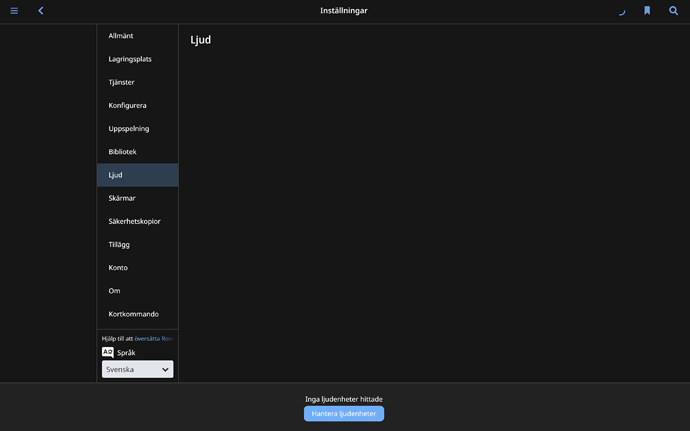Open search with the magnifier icon
The height and width of the screenshot is (431, 690).
(673, 11)
